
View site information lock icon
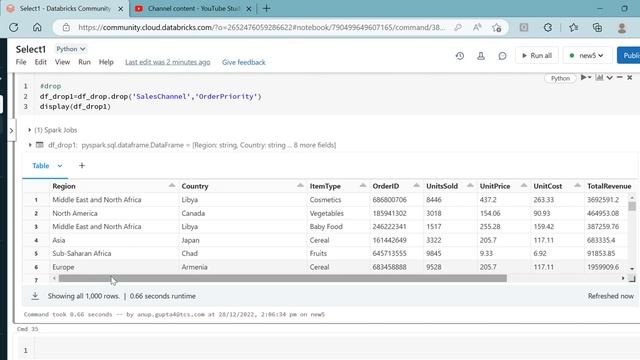[66, 27]
